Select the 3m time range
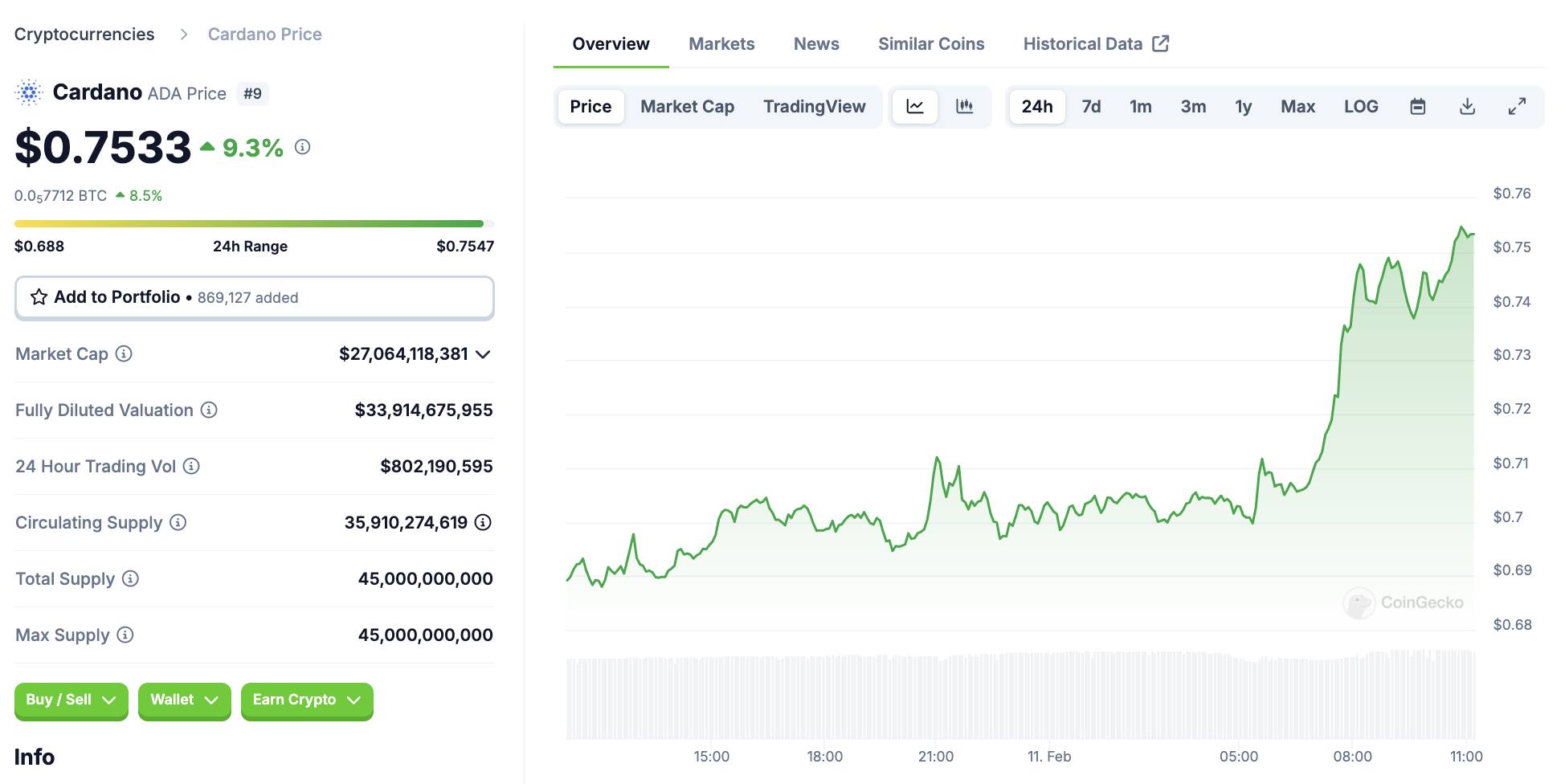 [x=1193, y=106]
